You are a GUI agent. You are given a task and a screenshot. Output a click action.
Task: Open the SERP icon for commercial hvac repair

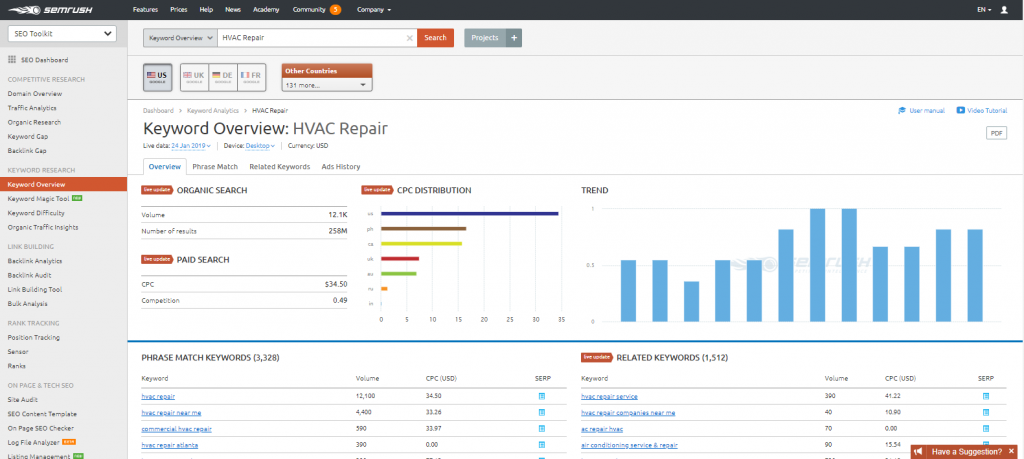pos(541,429)
